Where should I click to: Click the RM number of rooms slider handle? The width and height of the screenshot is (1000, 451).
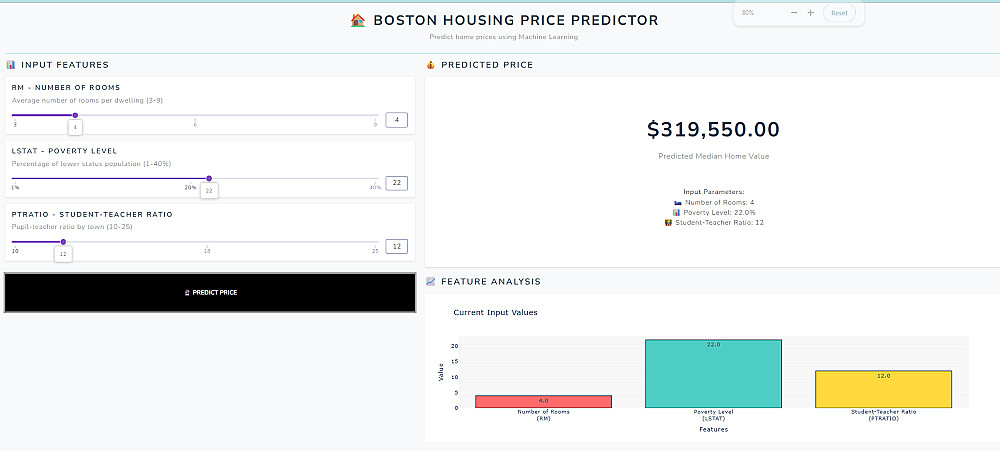click(x=75, y=116)
